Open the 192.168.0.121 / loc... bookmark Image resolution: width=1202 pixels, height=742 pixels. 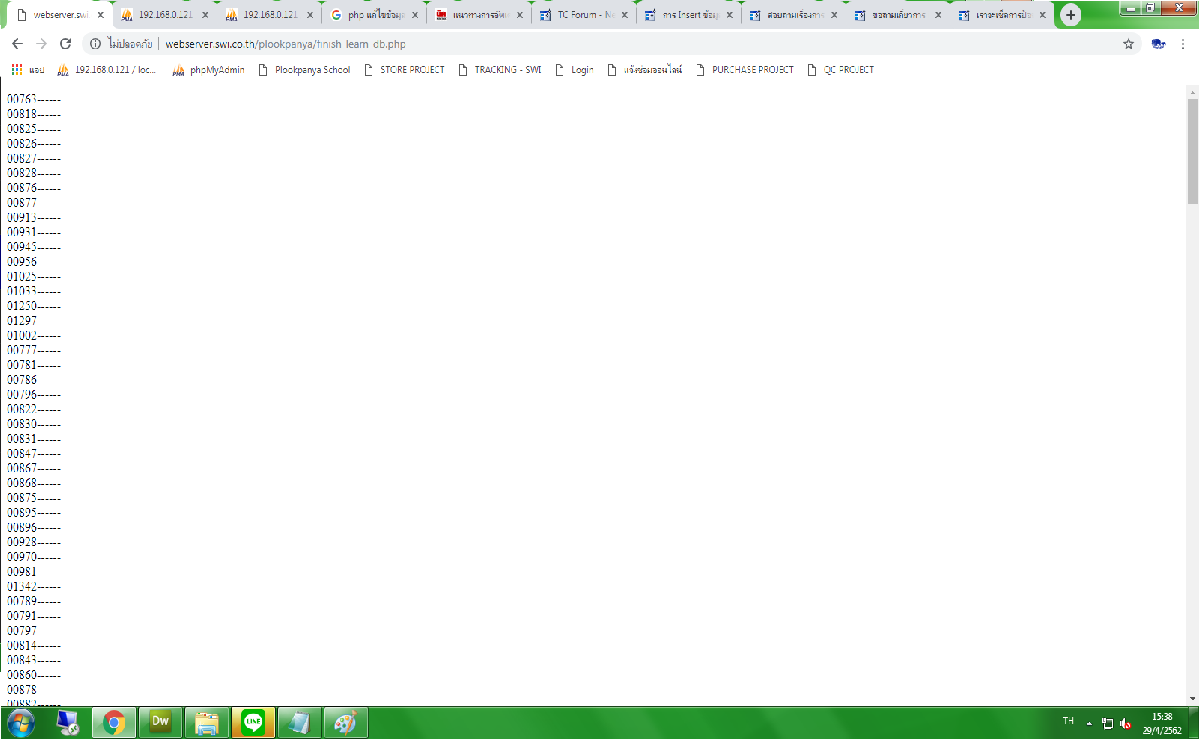pos(107,70)
